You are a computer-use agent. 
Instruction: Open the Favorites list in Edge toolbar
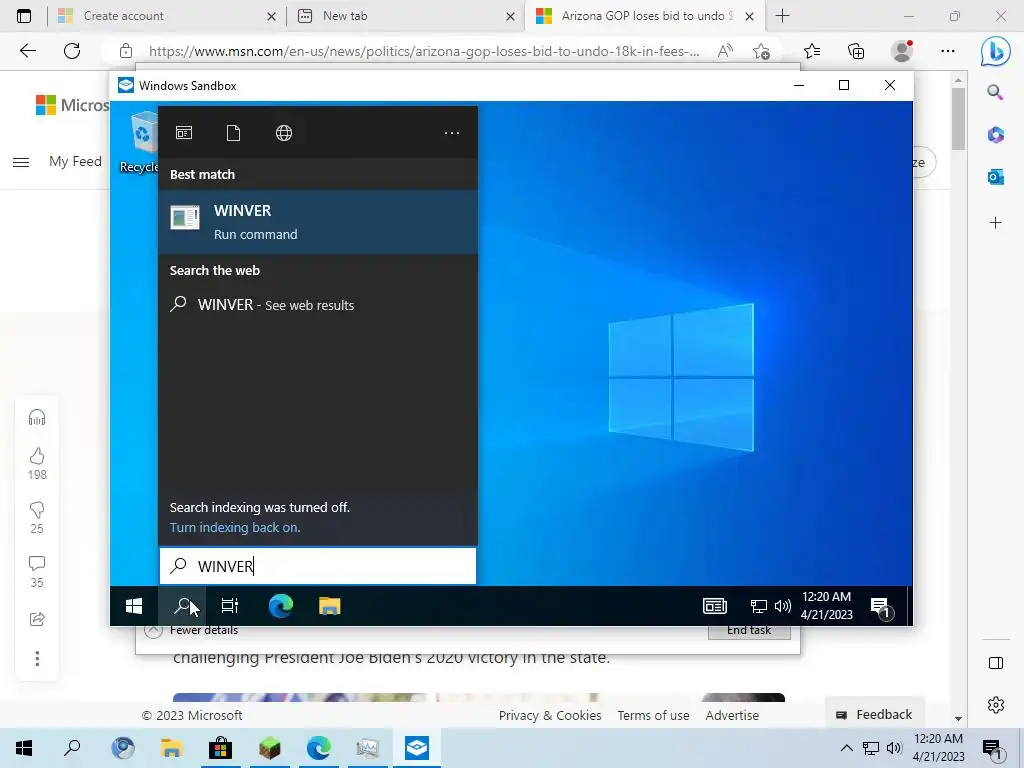[x=812, y=51]
